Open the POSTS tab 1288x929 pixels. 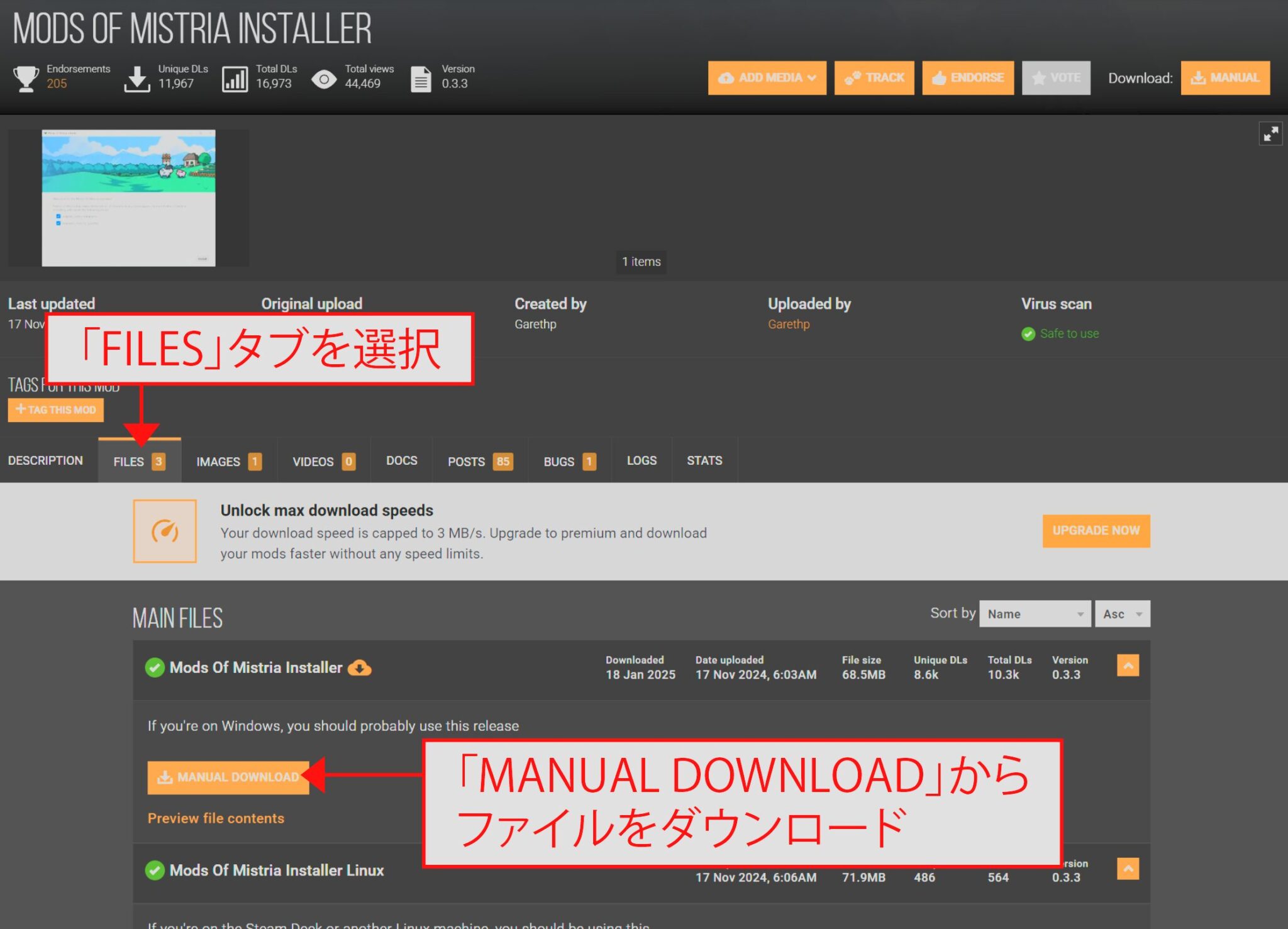479,460
